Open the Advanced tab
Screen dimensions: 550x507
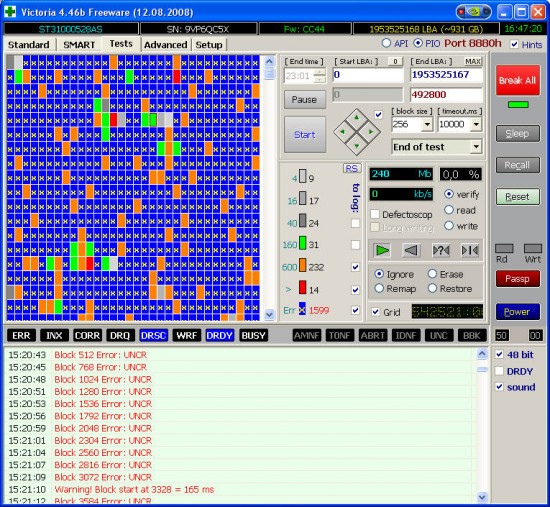pyautogui.click(x=166, y=45)
